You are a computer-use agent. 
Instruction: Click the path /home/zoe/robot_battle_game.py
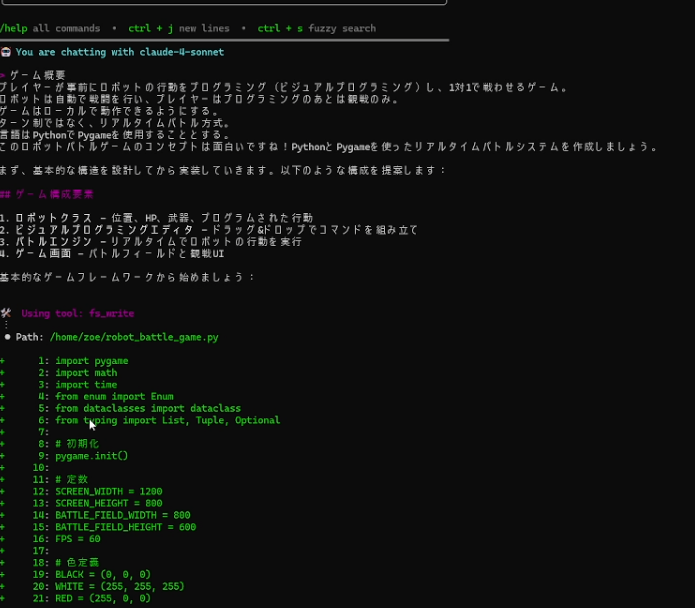(x=134, y=337)
